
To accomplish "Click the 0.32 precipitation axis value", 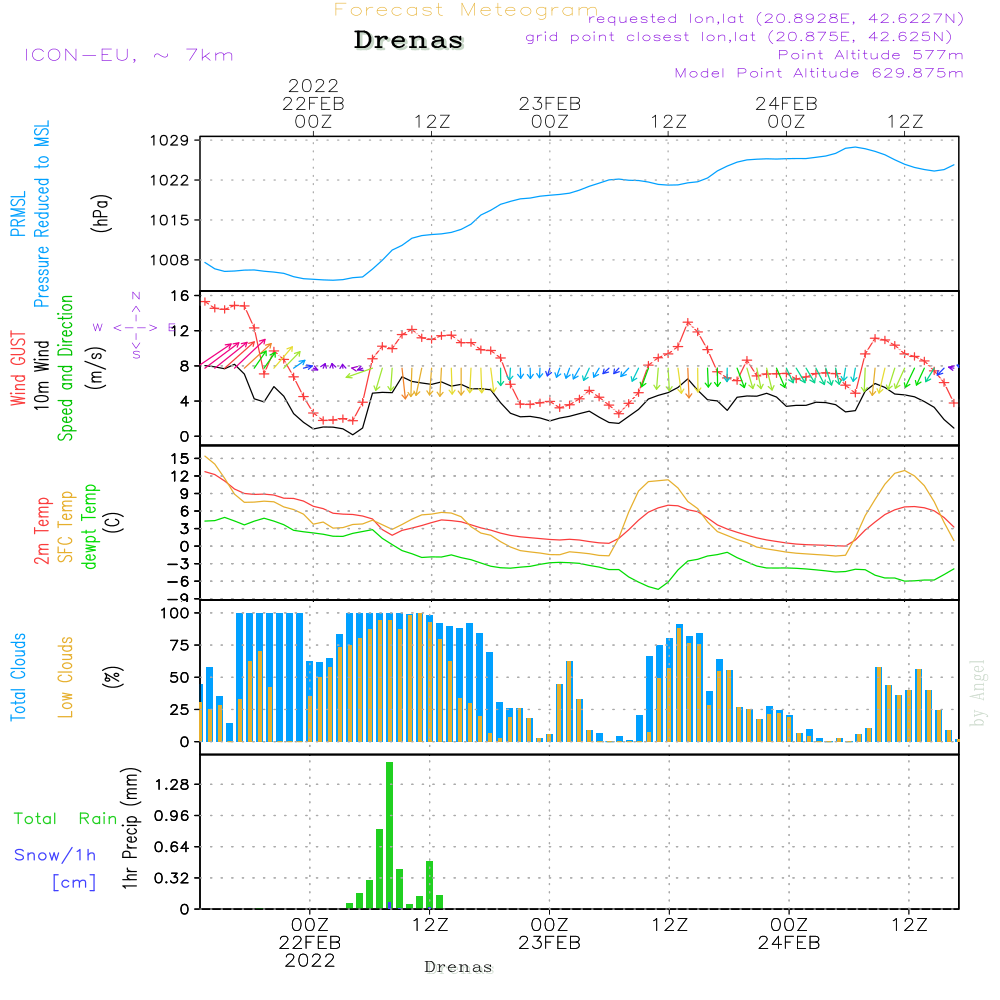I will (172, 878).
